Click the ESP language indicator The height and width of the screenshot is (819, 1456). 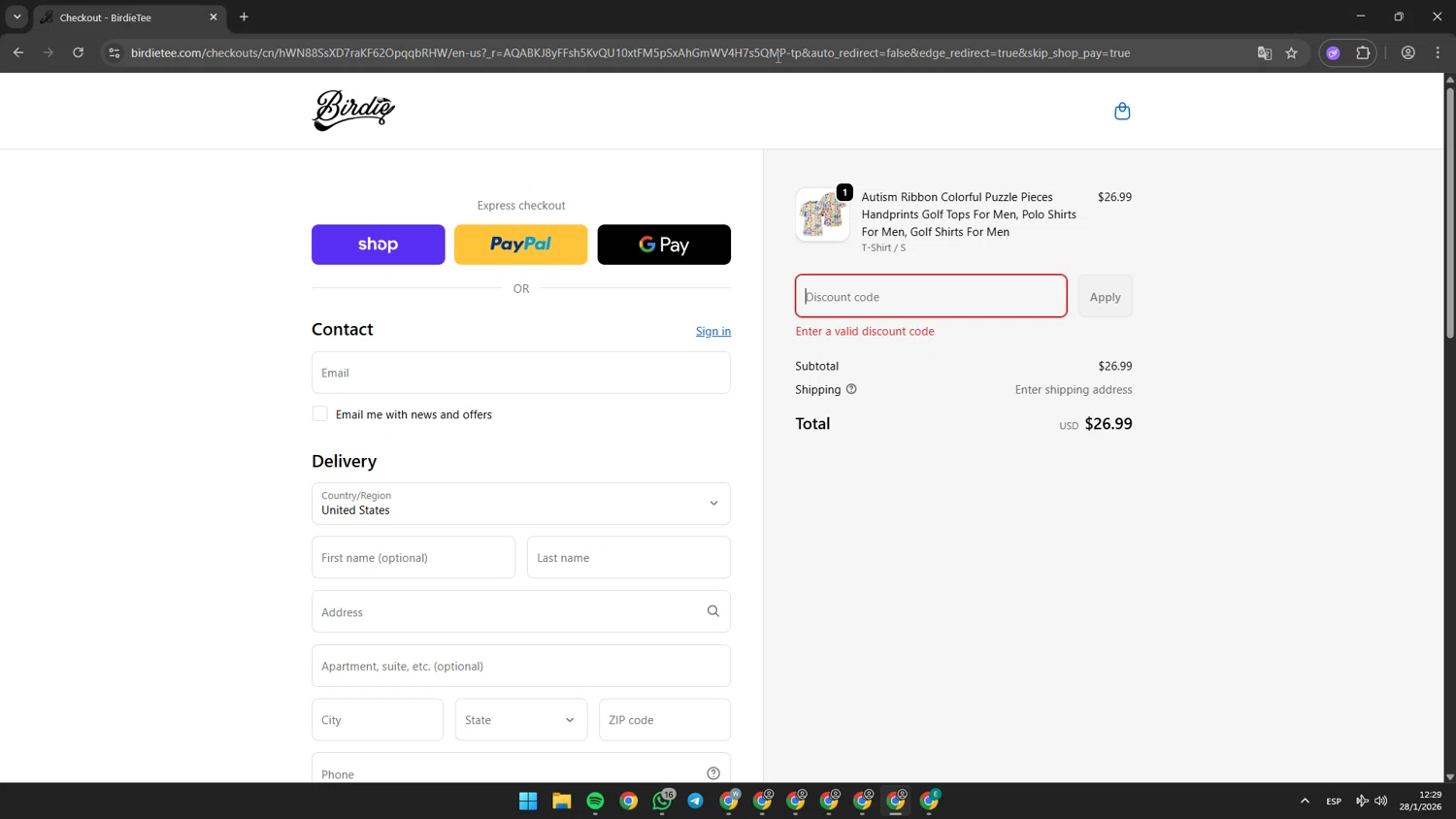tap(1334, 802)
